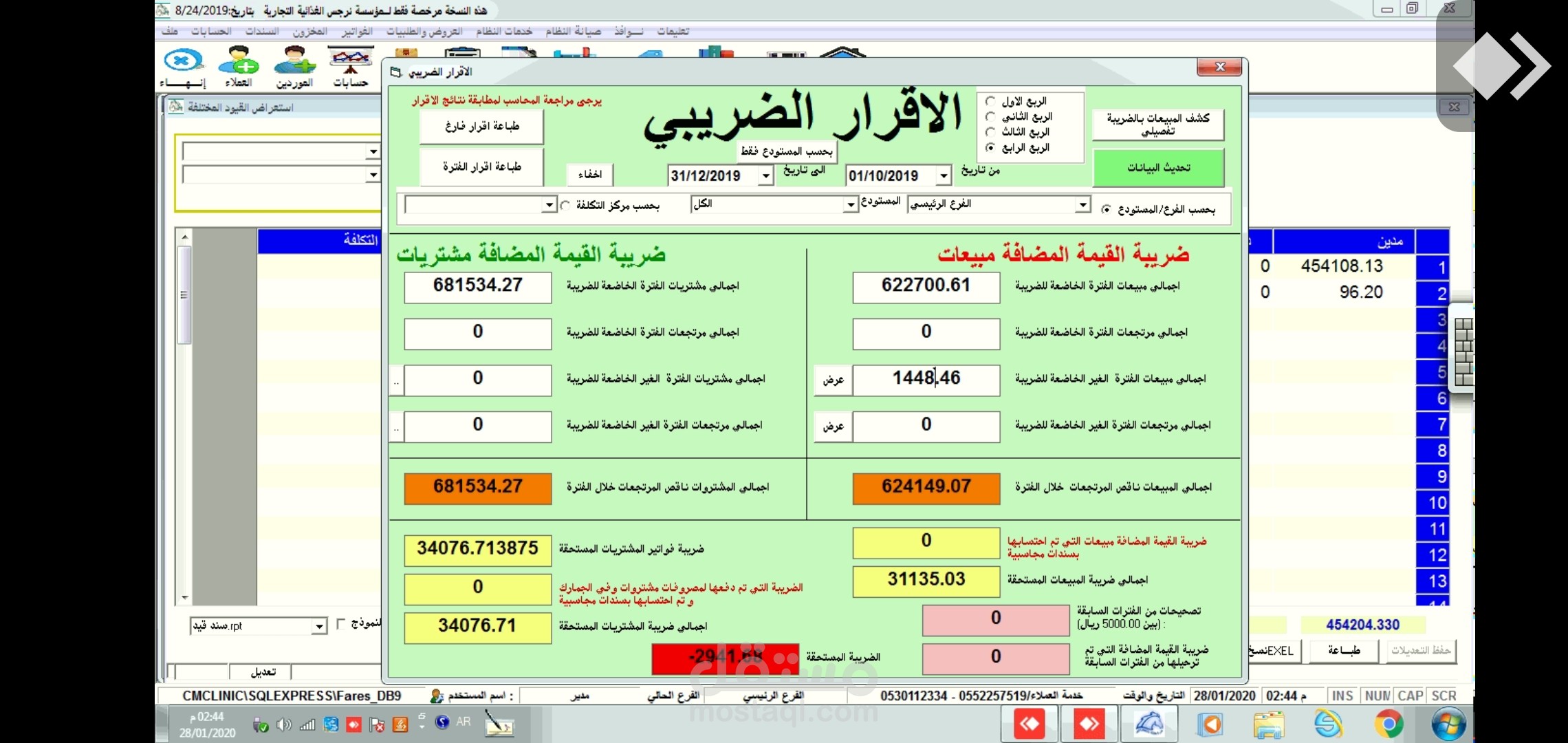Open the Inventory (المخزون) menu
The width and height of the screenshot is (1568, 743).
309,31
